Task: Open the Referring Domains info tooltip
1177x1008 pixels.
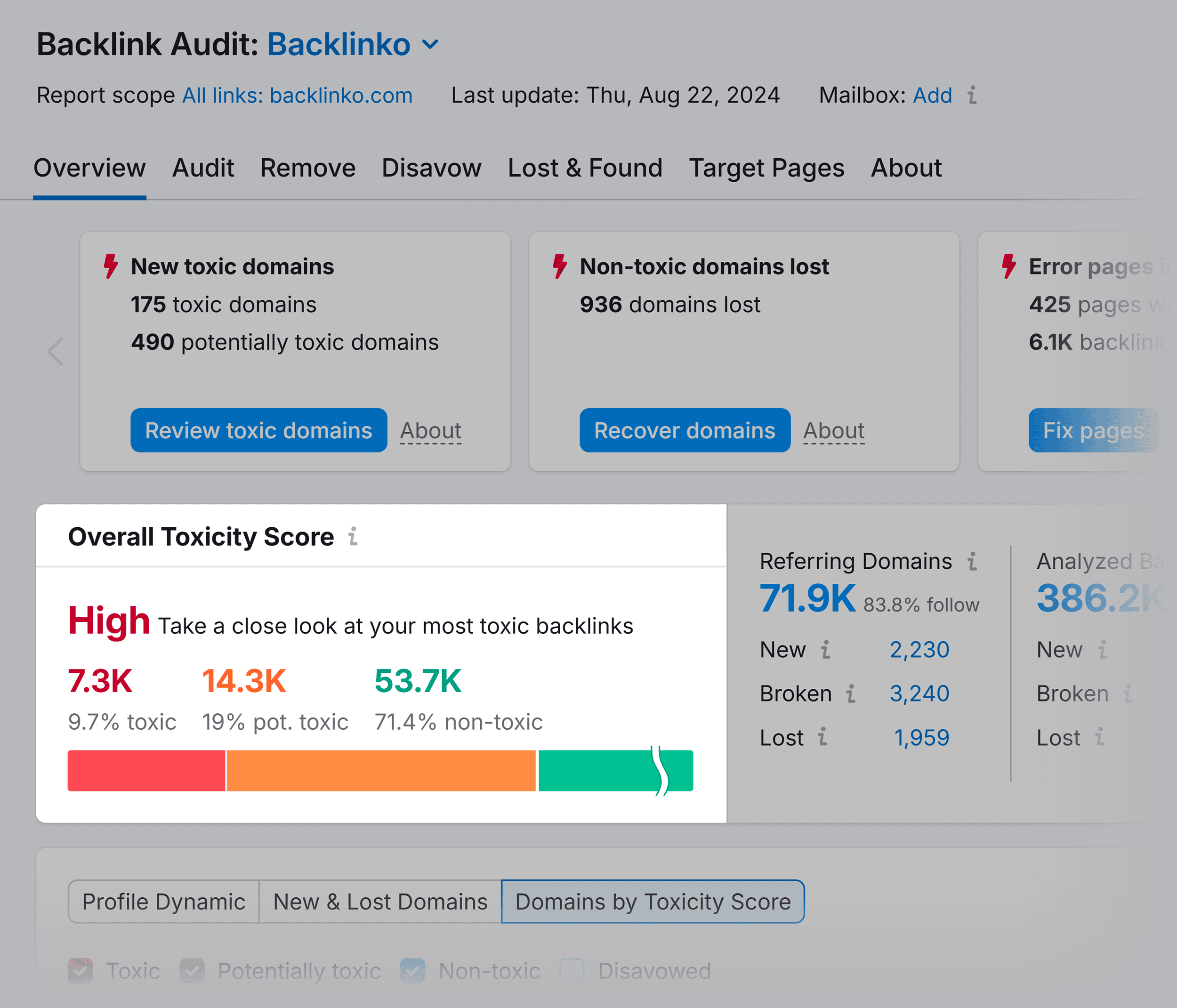Action: click(x=972, y=560)
